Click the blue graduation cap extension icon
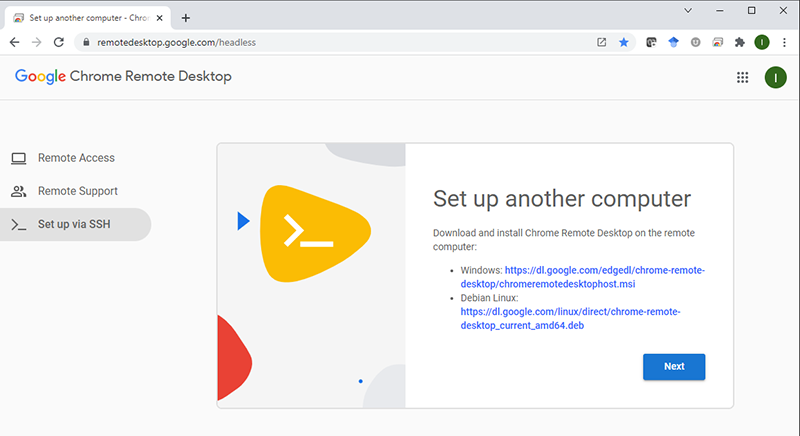800x436 pixels. coord(673,42)
